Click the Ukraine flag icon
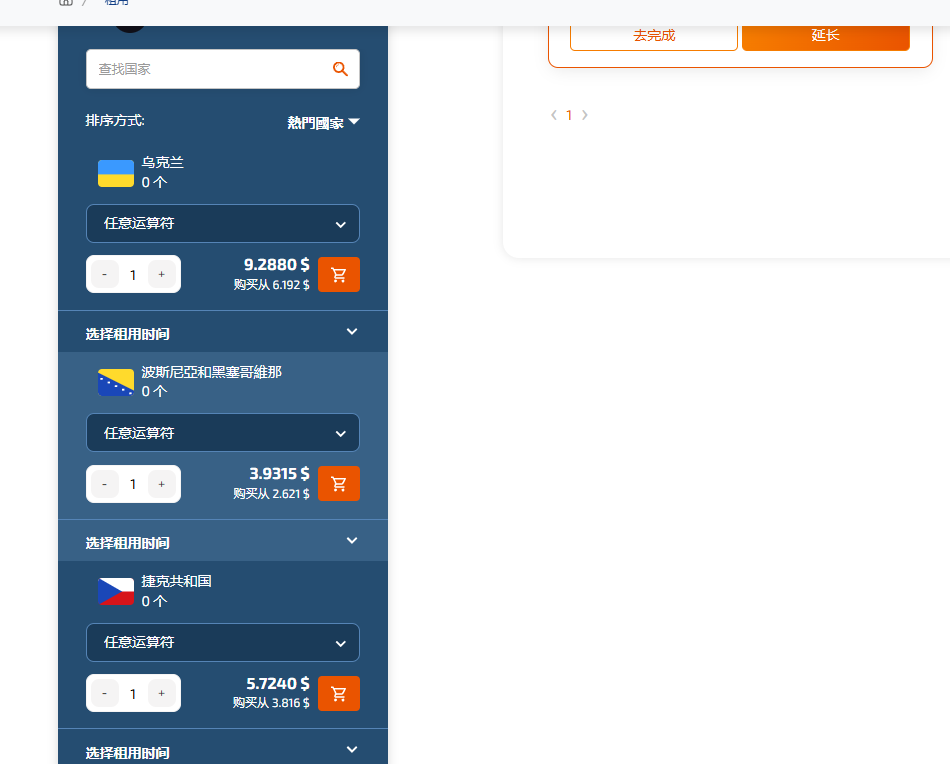The image size is (950, 764). 115,172
